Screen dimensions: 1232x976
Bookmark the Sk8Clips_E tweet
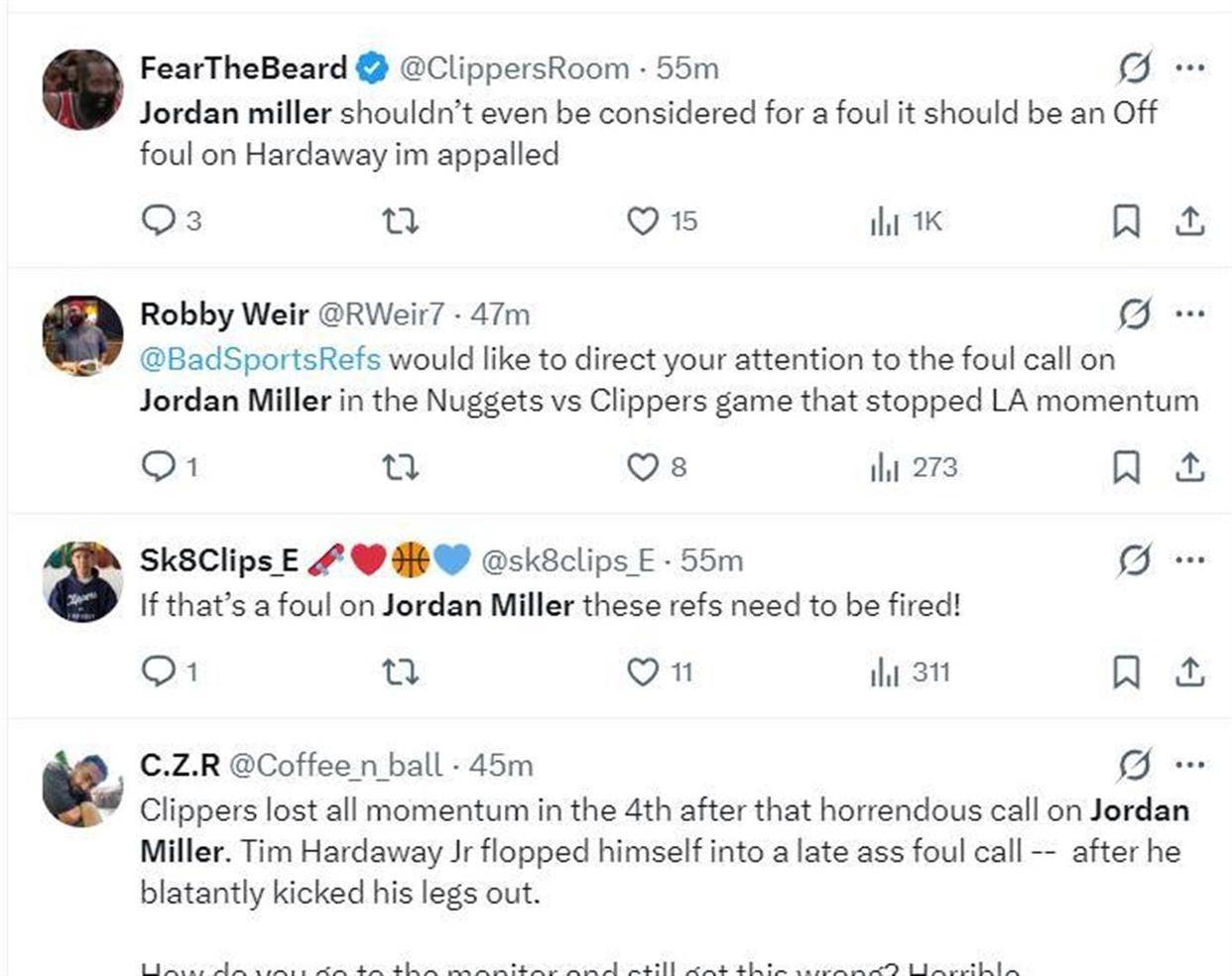pyautogui.click(x=1125, y=672)
